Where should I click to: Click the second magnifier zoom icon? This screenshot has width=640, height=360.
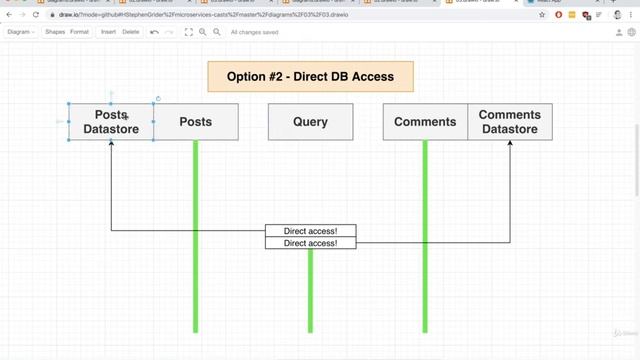[x=217, y=32]
